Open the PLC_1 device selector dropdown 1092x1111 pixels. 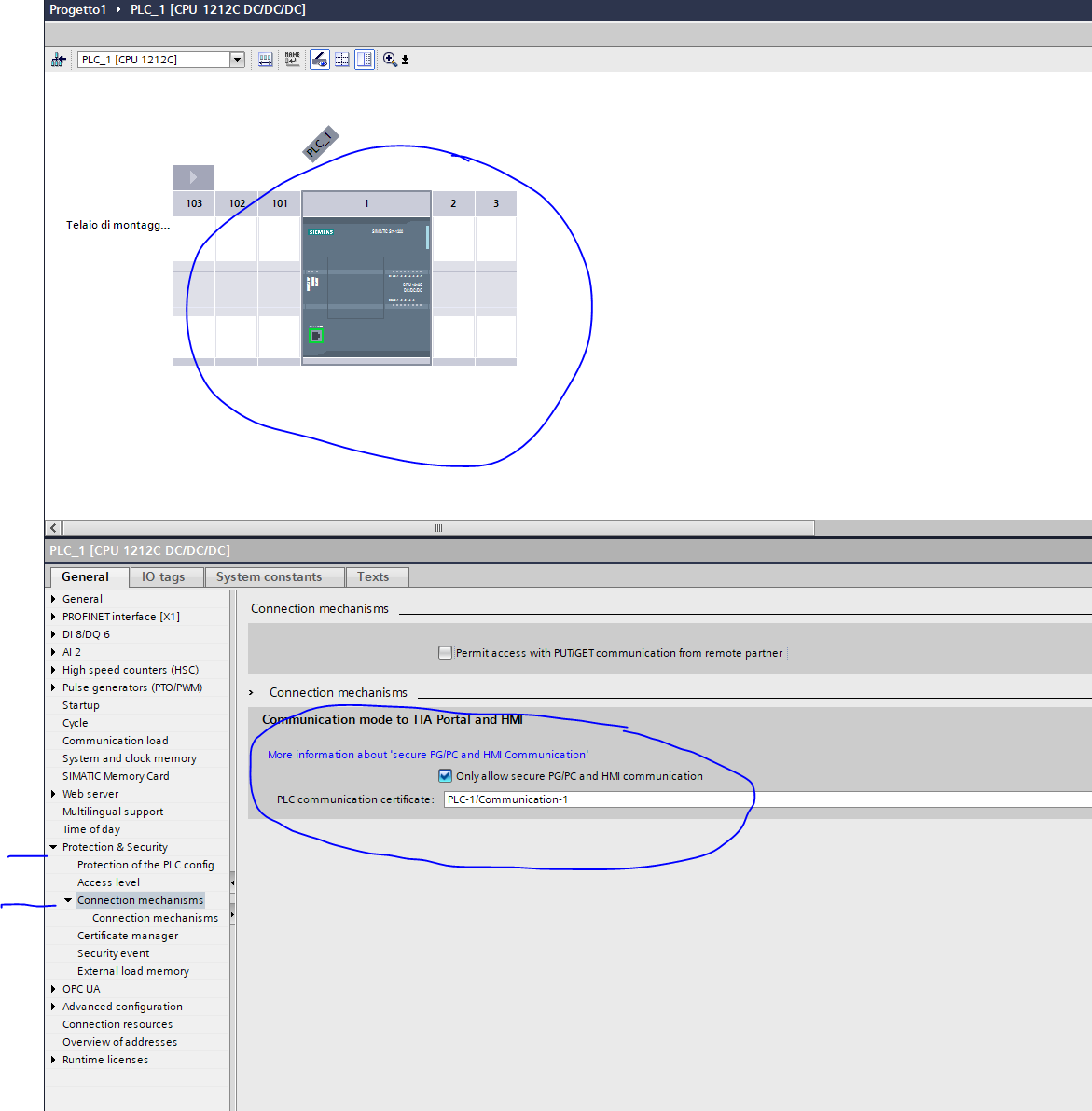pos(237,60)
